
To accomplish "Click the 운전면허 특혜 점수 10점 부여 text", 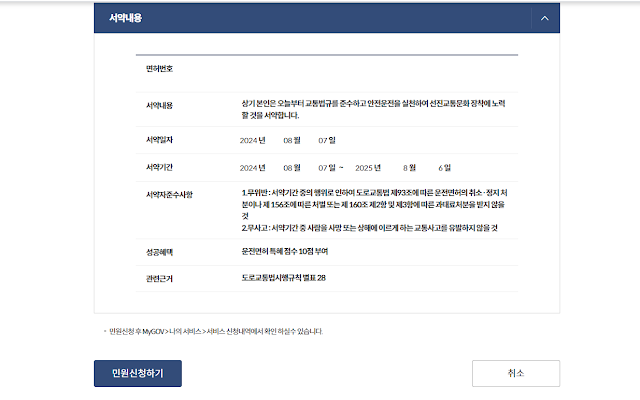I will click(x=285, y=251).
